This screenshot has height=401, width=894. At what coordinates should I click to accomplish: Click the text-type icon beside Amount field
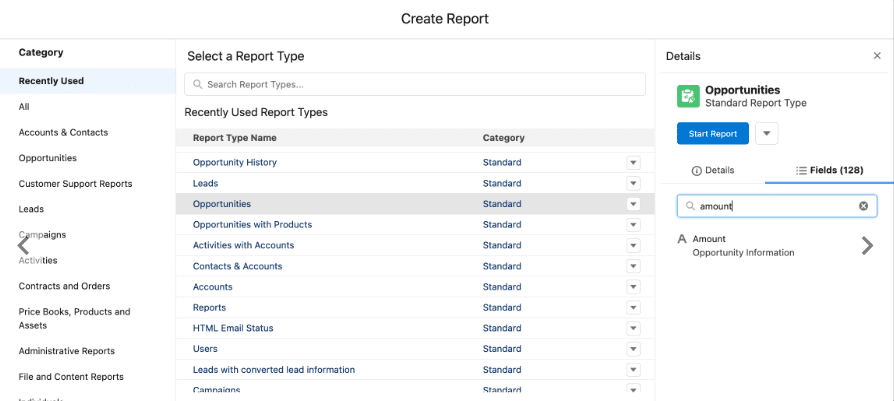682,239
